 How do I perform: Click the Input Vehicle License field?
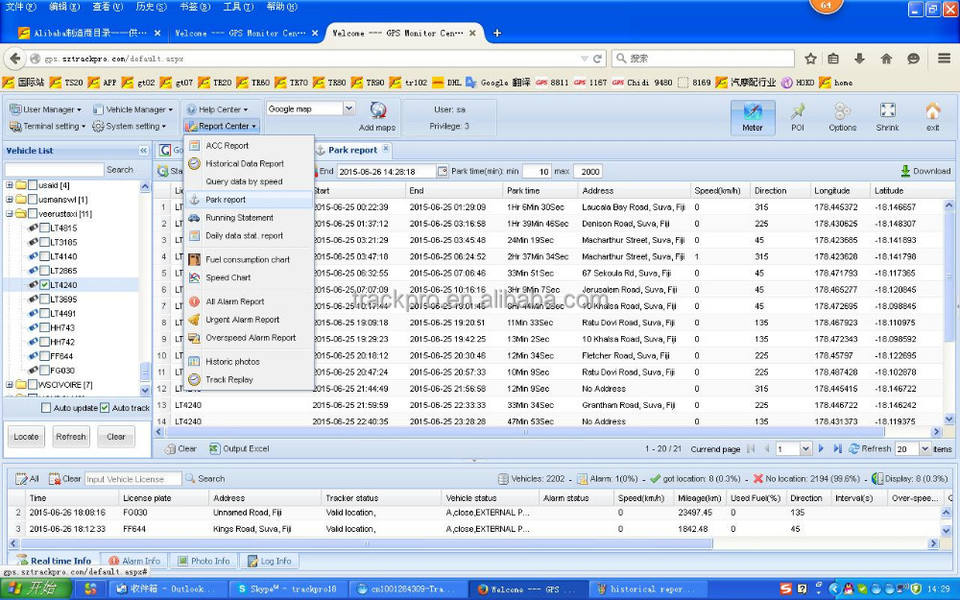[132, 479]
